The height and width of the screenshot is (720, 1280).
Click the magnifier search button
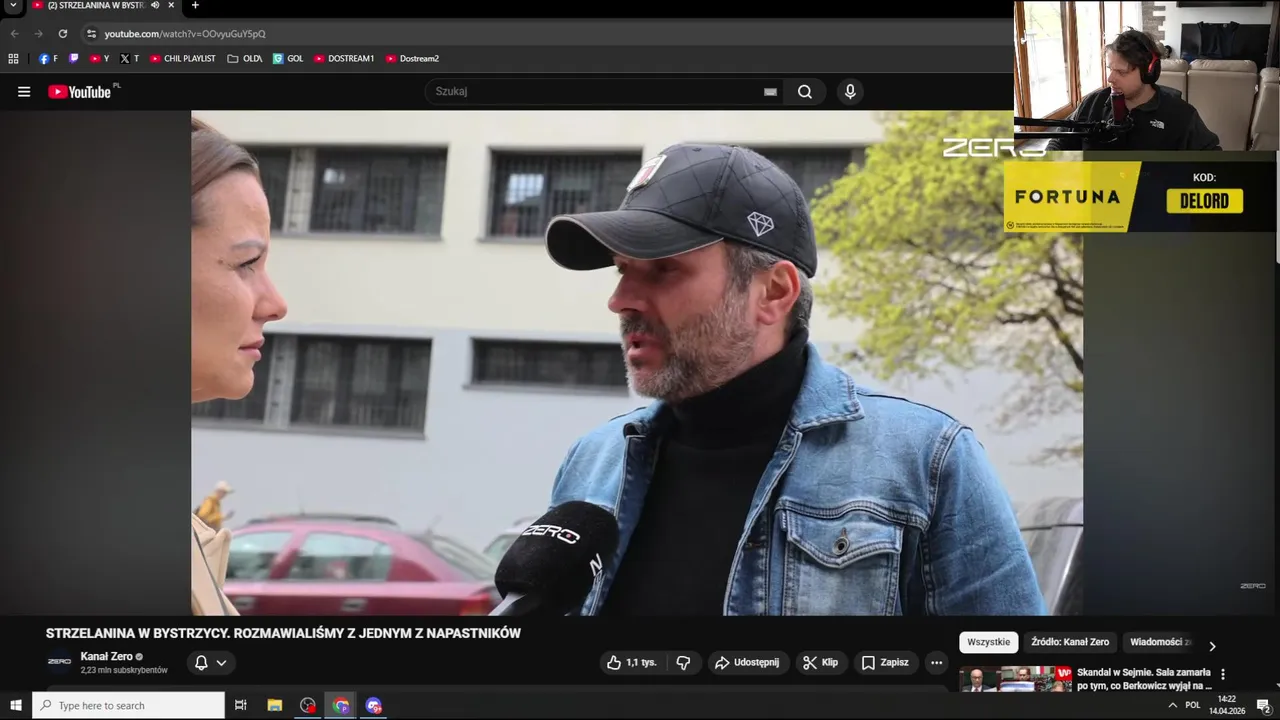(805, 92)
